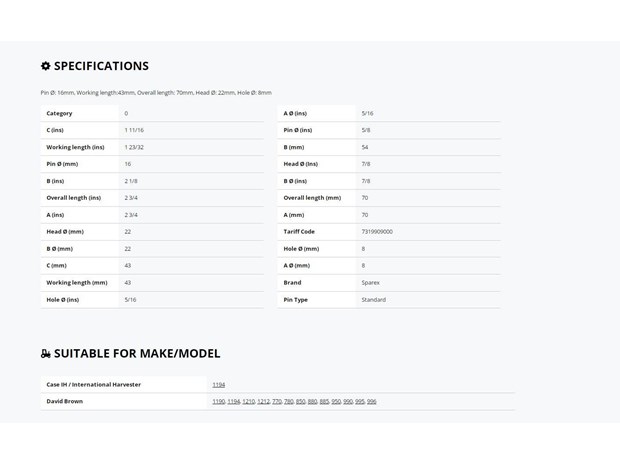
Task: Open the David Brown 1194 model link
Action: tap(234, 402)
